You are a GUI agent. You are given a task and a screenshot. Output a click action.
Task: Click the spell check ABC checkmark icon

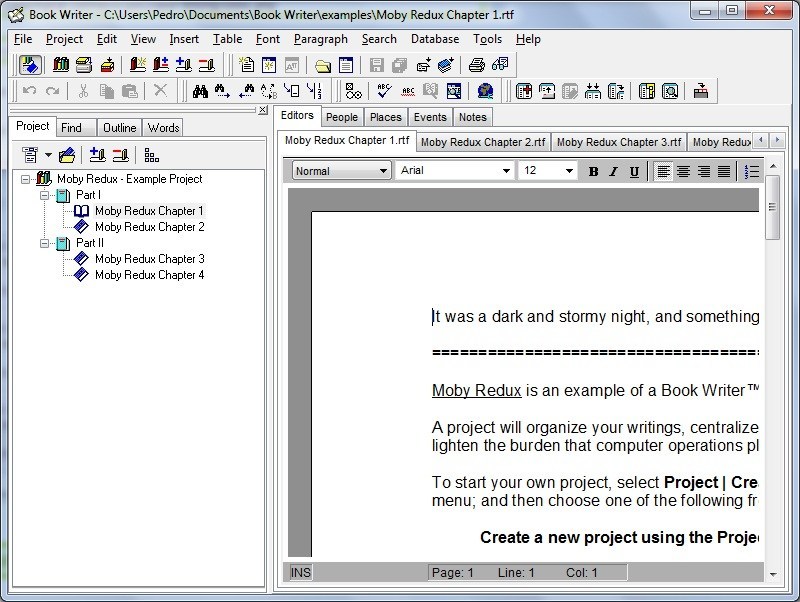point(384,92)
